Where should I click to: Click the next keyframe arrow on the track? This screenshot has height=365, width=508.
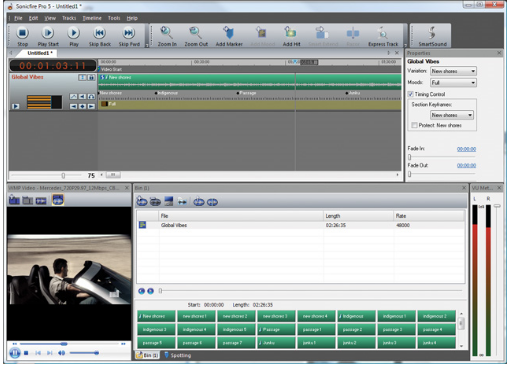[x=91, y=106]
